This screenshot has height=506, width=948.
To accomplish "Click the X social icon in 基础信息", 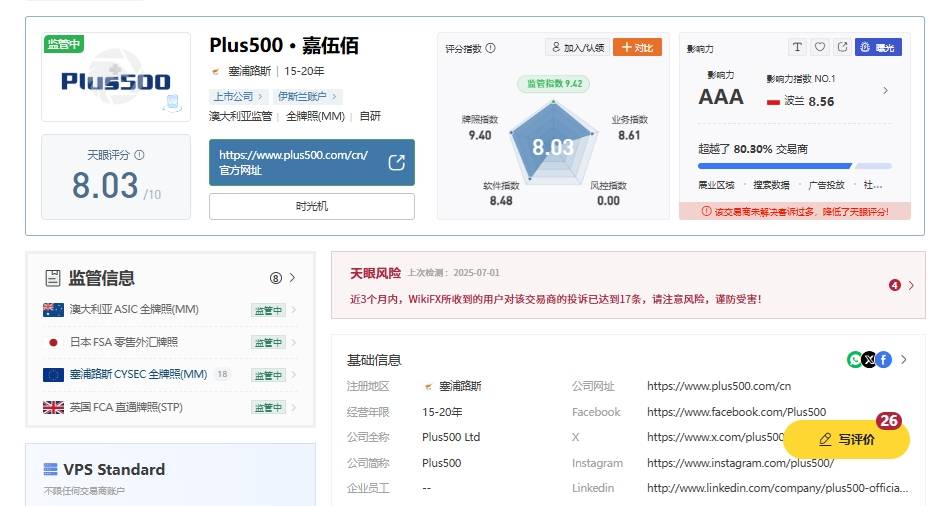I will pyautogui.click(x=869, y=360).
